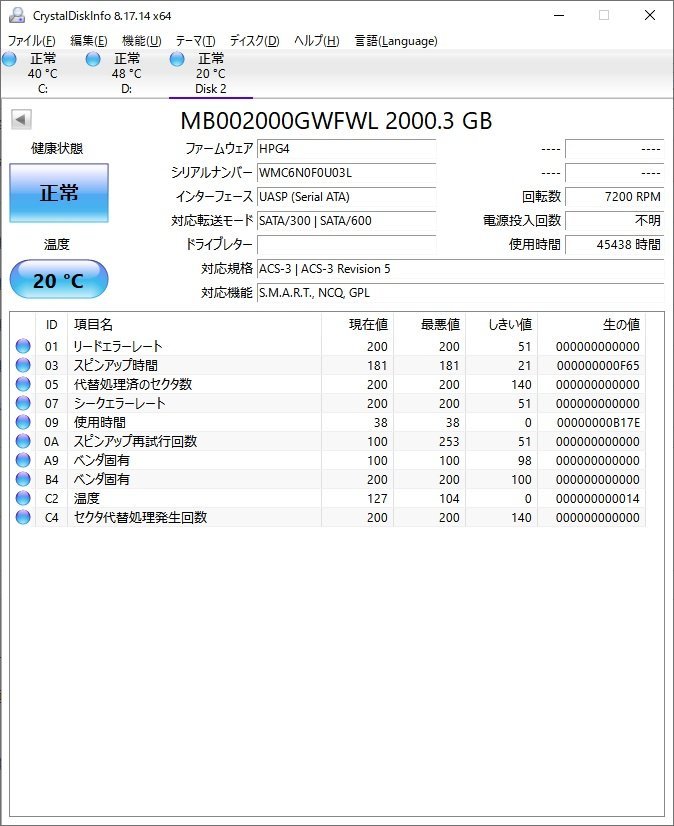The height and width of the screenshot is (826, 674).
Task: Click the 20 °C temperature button
Action: 59,279
